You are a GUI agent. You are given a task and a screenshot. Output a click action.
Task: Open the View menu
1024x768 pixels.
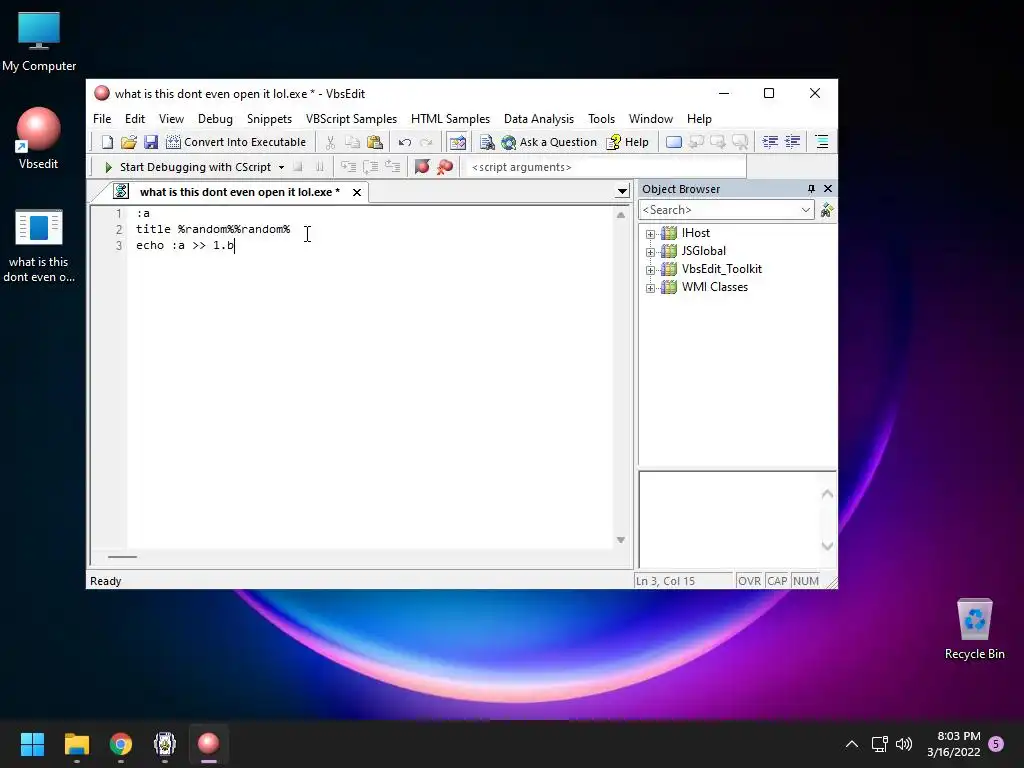click(x=171, y=119)
